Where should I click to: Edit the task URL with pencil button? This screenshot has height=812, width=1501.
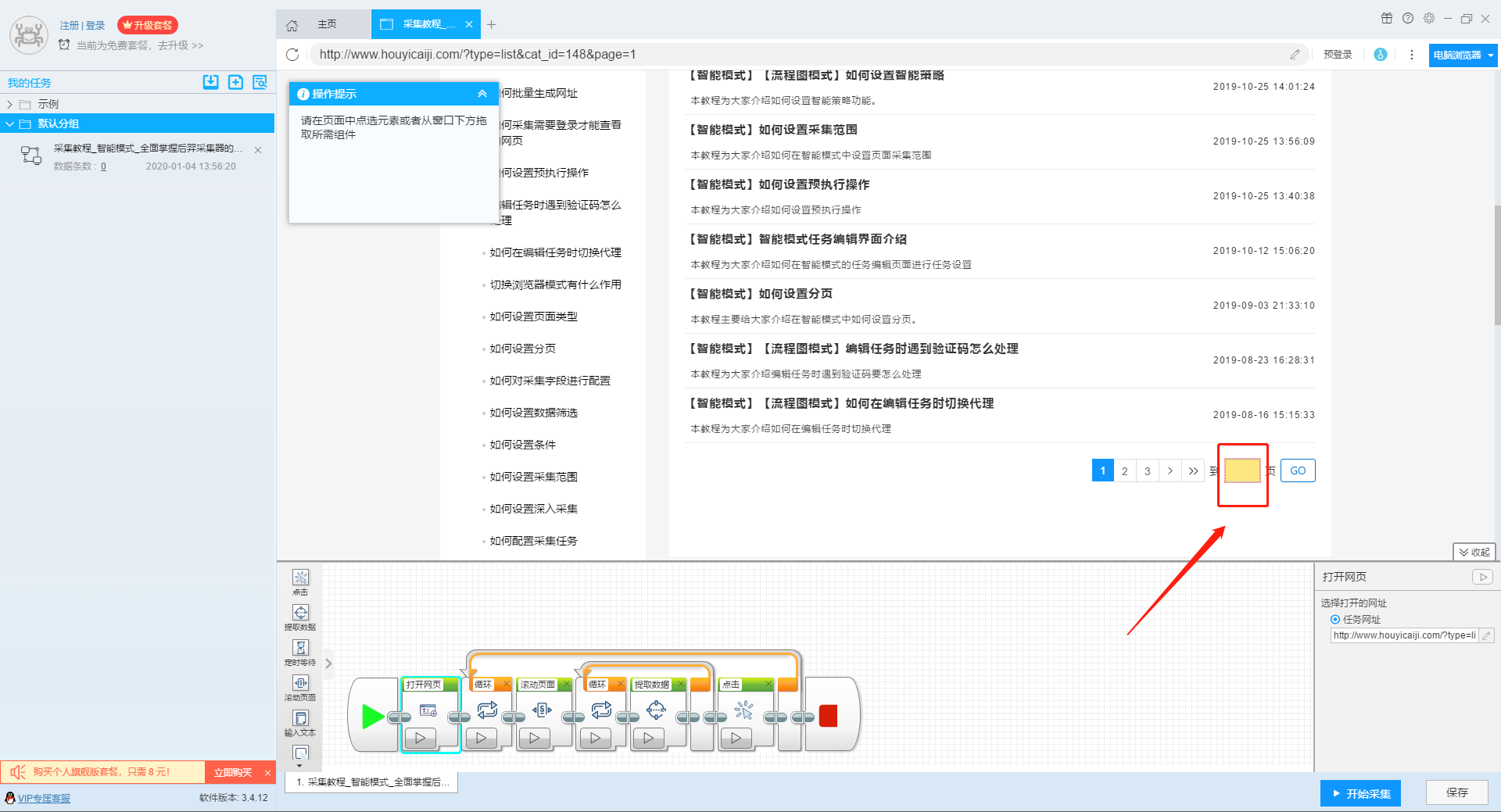point(1487,635)
